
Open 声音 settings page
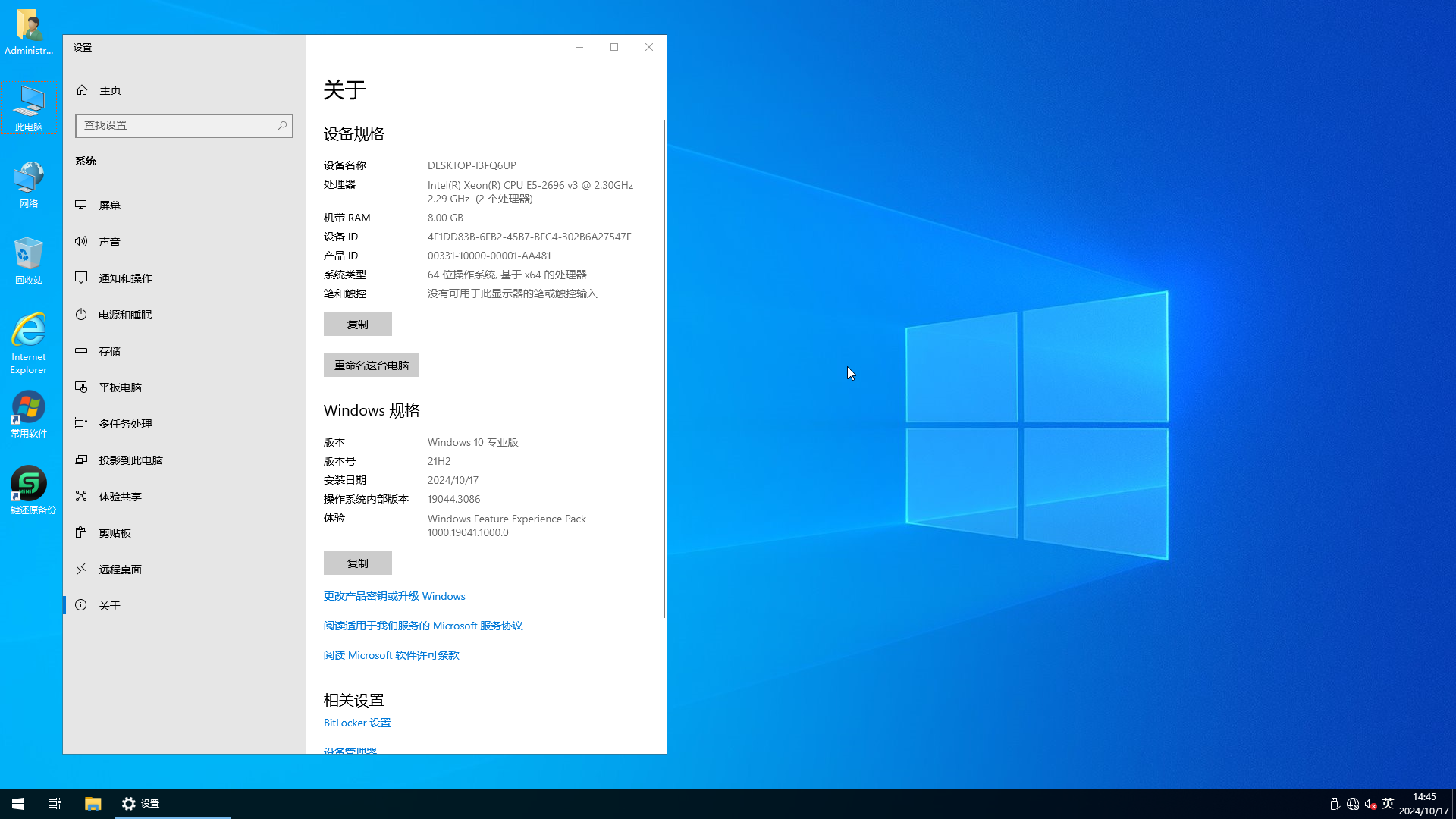(x=184, y=241)
